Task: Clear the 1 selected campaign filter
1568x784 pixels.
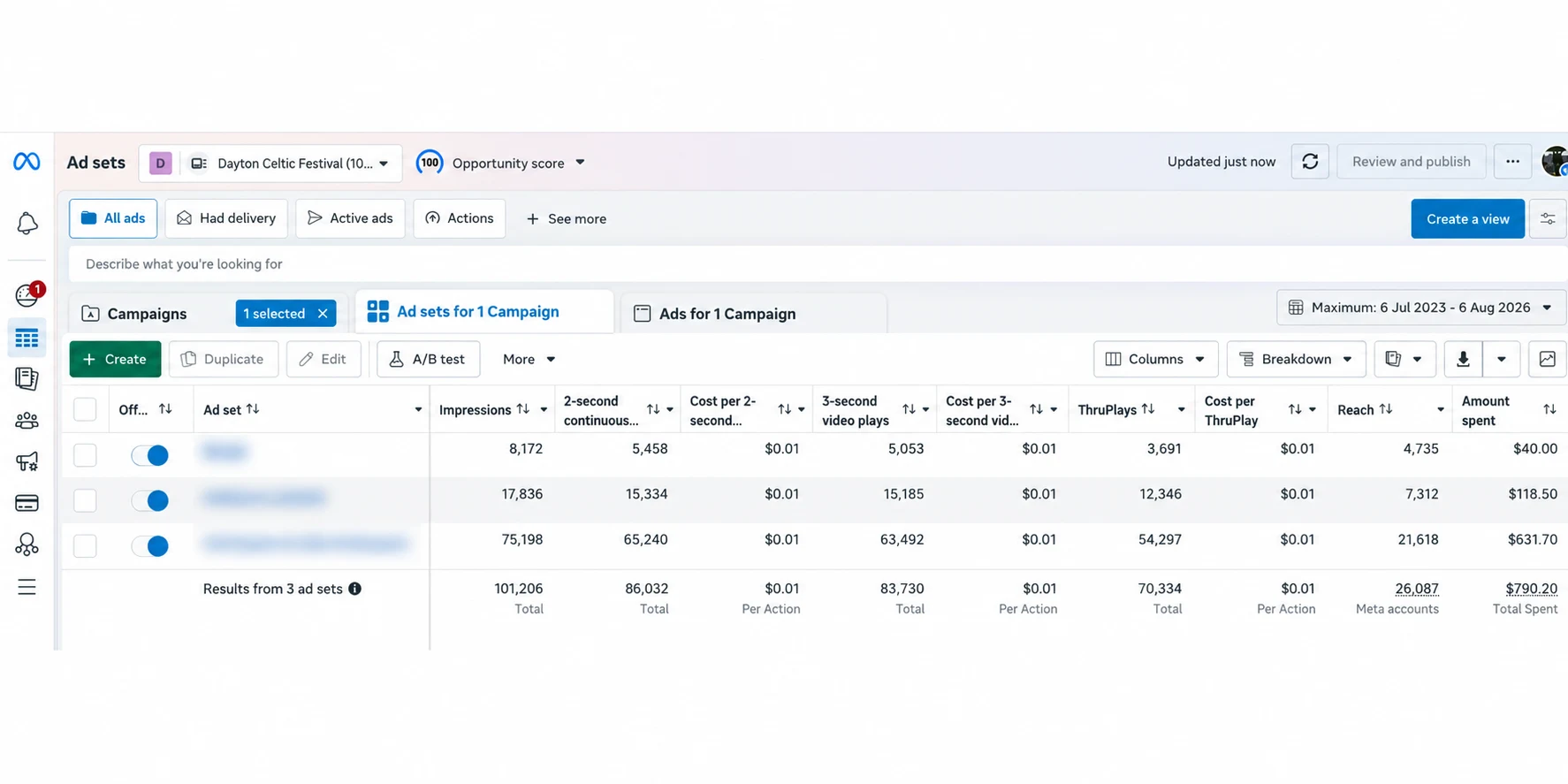Action: (x=323, y=314)
